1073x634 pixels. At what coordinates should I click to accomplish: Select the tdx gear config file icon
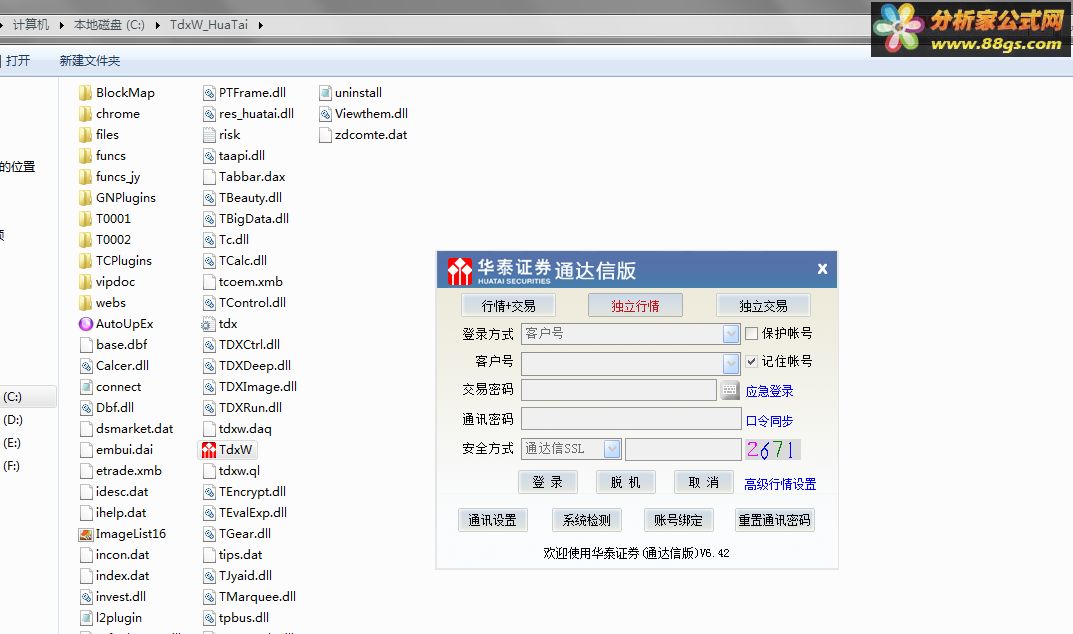point(209,324)
